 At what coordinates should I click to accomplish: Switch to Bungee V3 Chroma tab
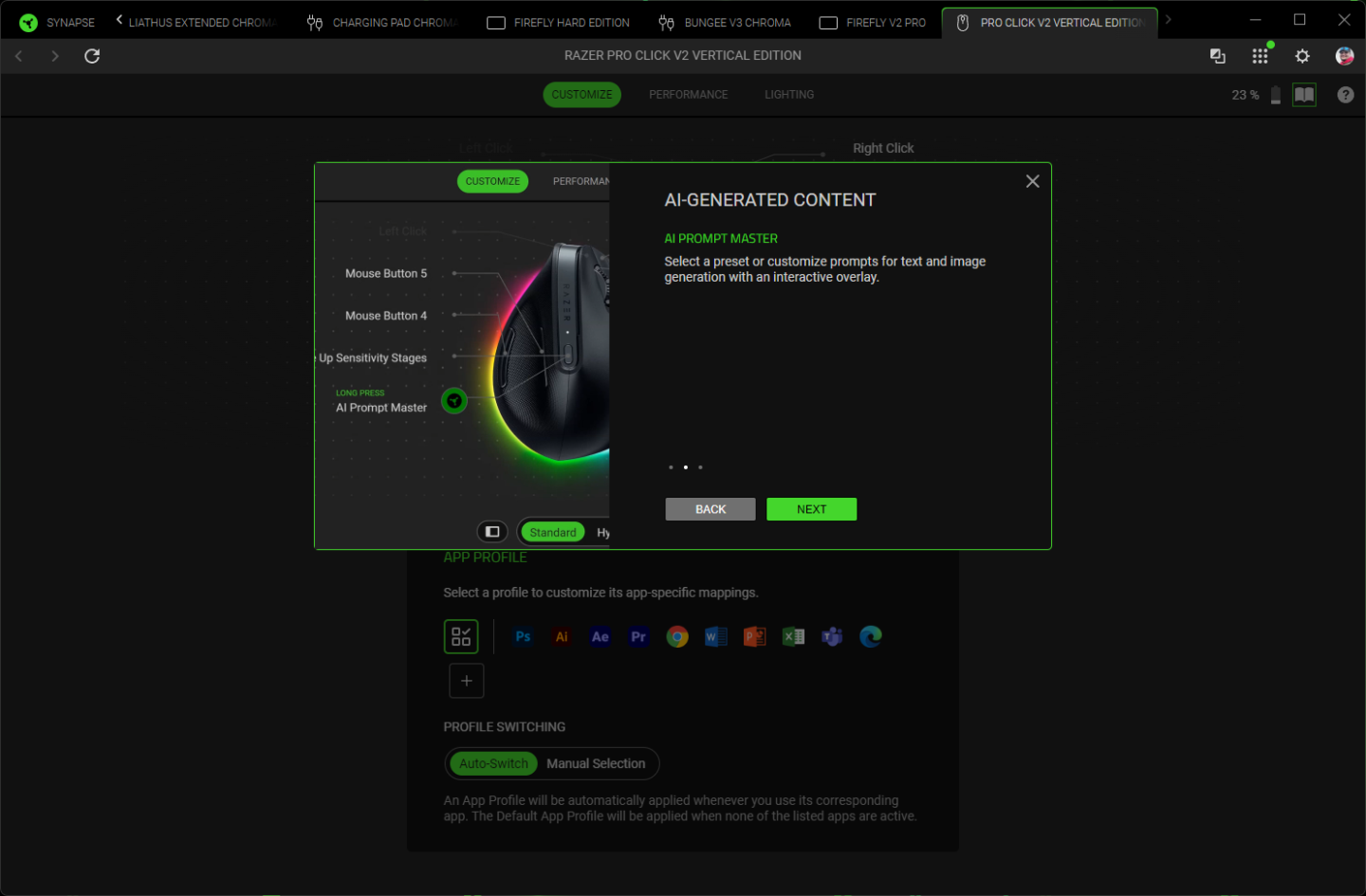coord(725,22)
